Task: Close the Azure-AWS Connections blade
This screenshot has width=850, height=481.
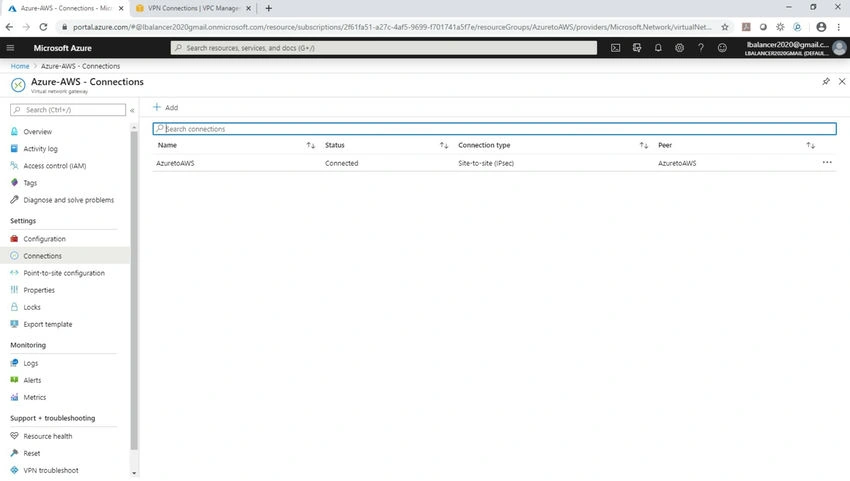Action: click(x=842, y=81)
